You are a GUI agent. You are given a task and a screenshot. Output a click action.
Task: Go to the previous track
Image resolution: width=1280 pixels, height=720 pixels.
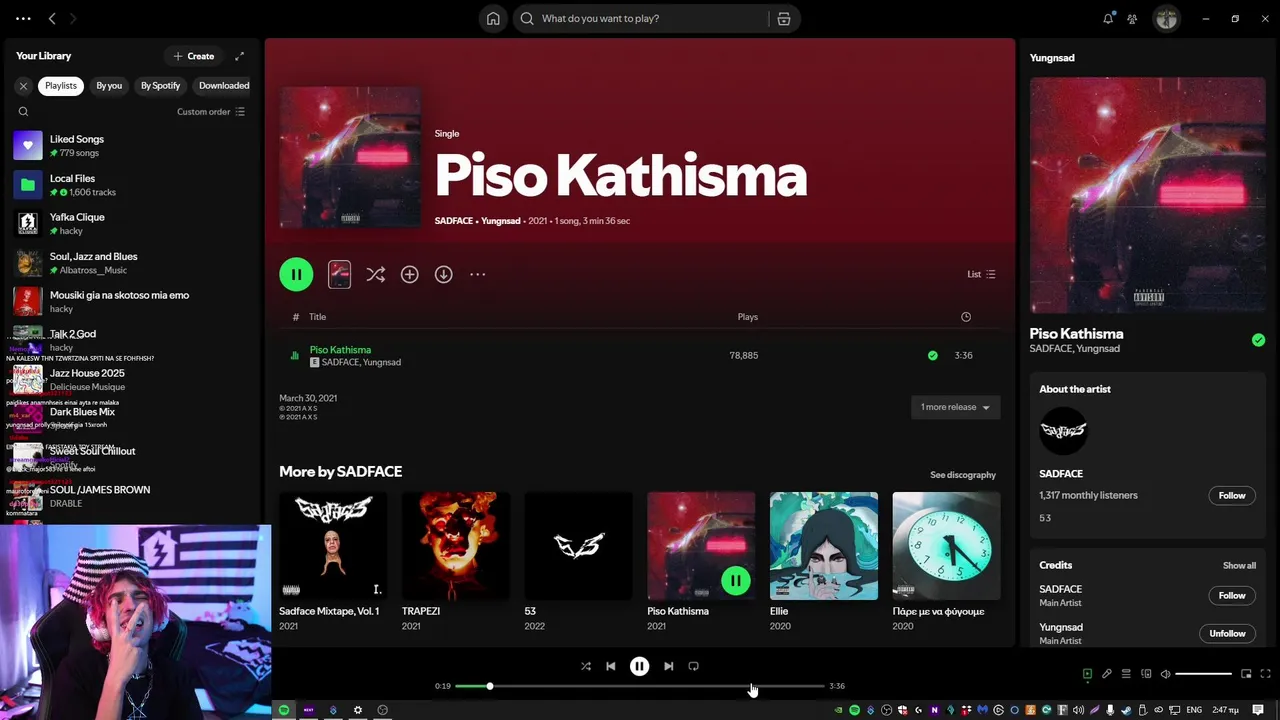pos(610,666)
